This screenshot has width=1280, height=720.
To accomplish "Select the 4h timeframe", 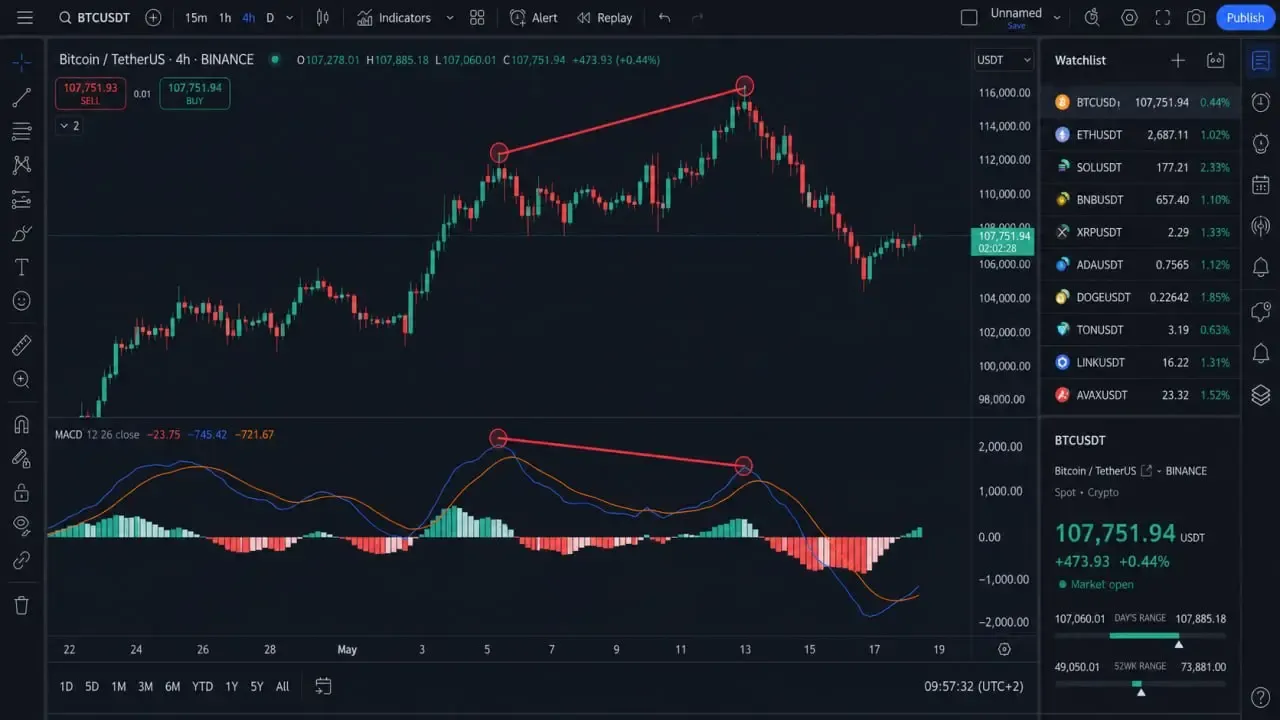I will click(248, 18).
